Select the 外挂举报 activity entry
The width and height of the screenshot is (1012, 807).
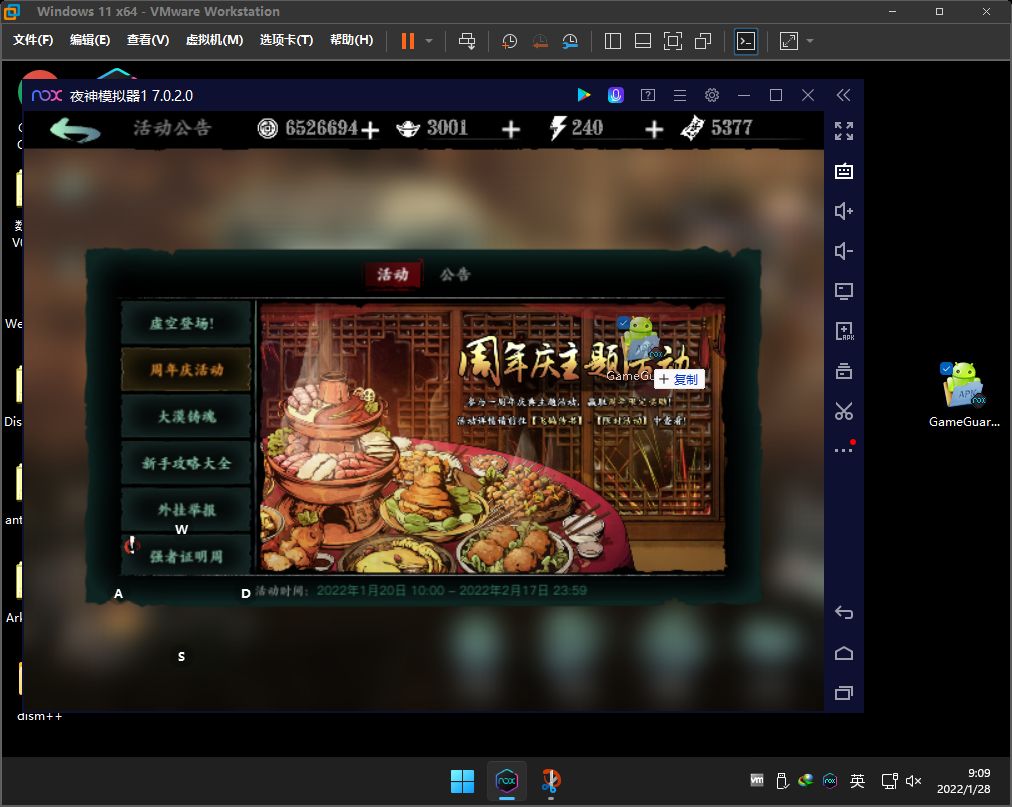pos(186,509)
